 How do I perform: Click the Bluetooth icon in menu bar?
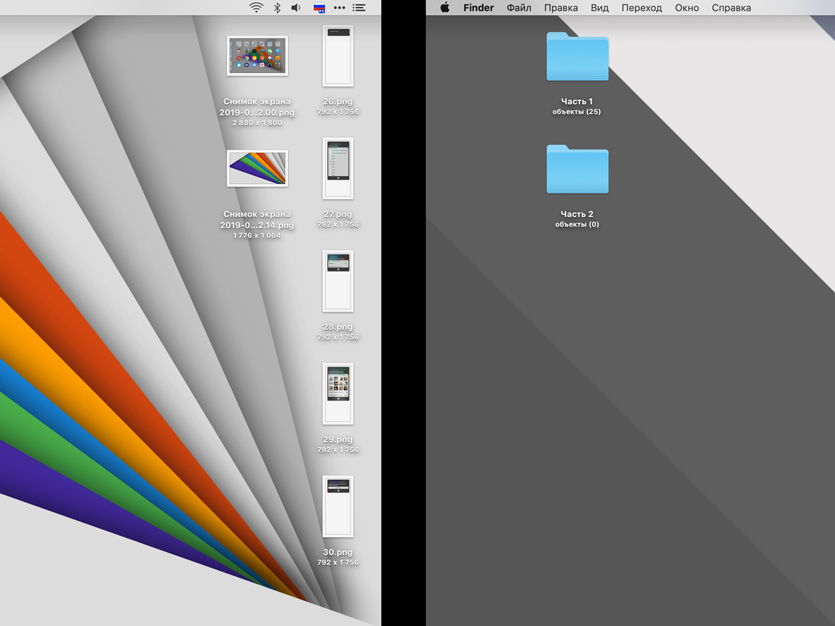pyautogui.click(x=277, y=8)
